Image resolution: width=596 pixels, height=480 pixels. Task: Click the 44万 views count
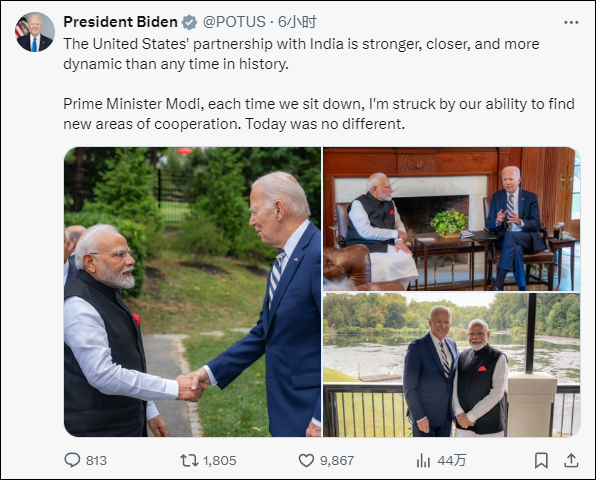[452, 461]
